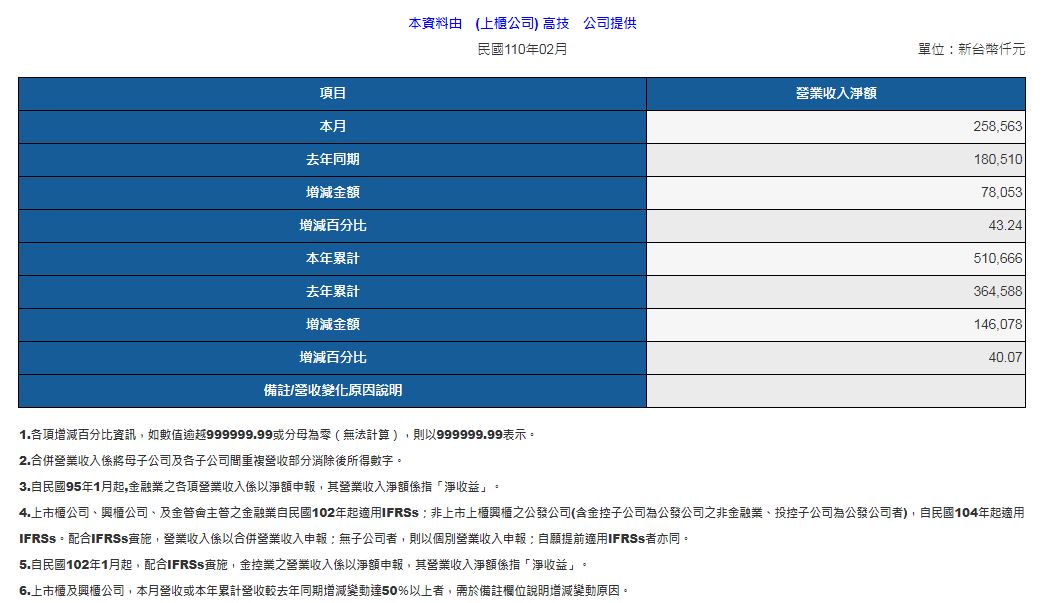
Task: Click the 去年同期 row label
Action: pos(332,160)
